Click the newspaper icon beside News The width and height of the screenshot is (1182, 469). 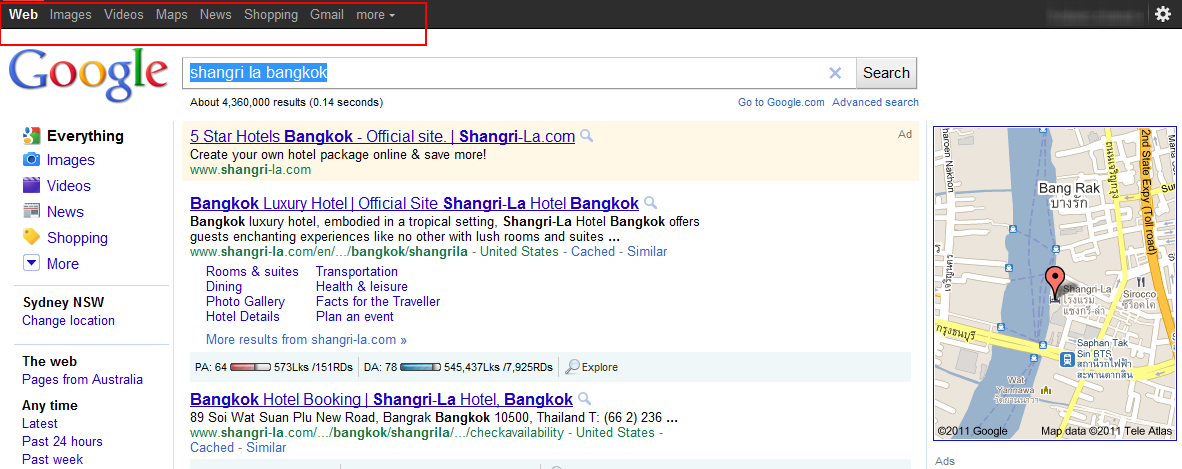[x=31, y=211]
